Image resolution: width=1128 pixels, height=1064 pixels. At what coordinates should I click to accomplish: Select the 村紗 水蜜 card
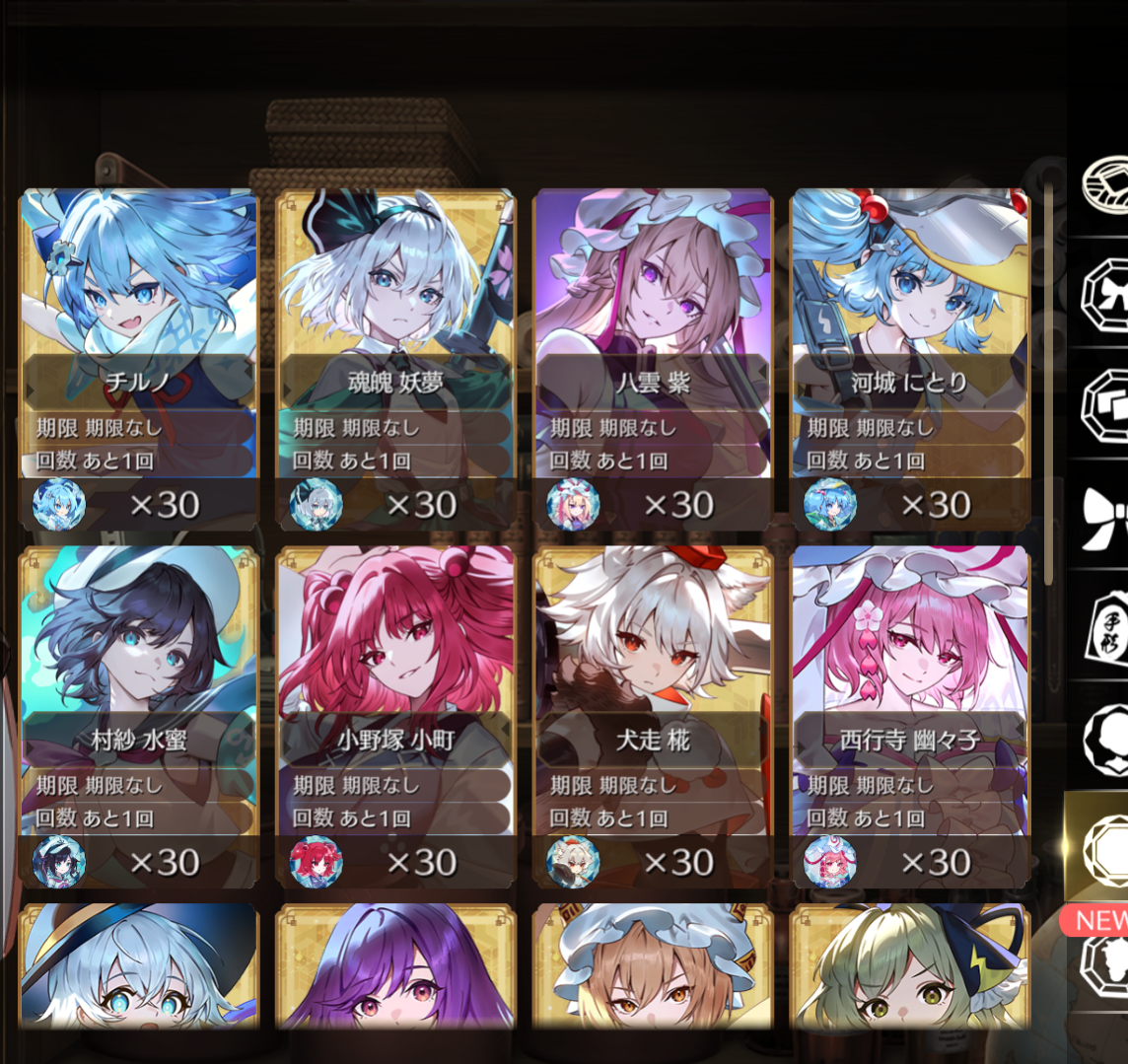tap(138, 717)
